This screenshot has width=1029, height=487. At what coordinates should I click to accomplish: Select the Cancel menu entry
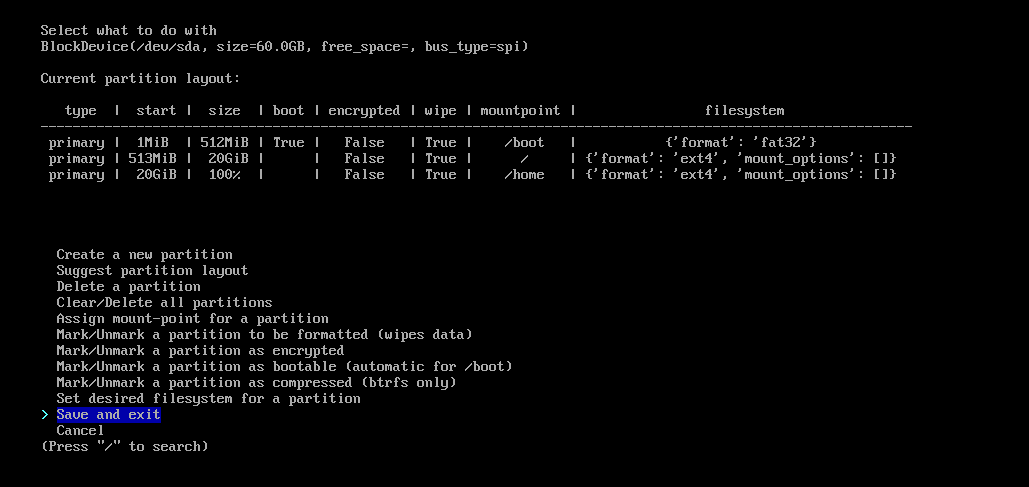tap(80, 431)
